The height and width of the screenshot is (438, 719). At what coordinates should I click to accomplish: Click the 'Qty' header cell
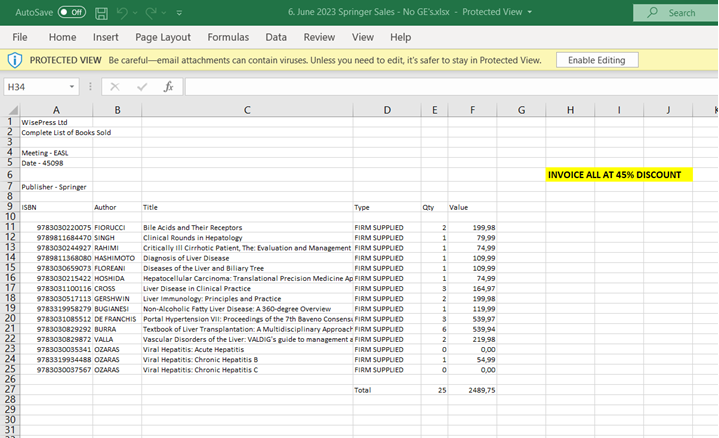(434, 207)
